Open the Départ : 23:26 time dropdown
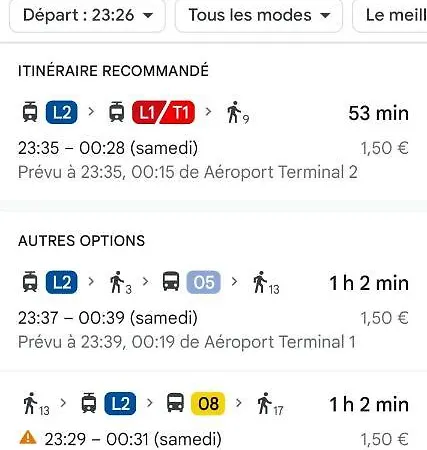 [x=87, y=15]
